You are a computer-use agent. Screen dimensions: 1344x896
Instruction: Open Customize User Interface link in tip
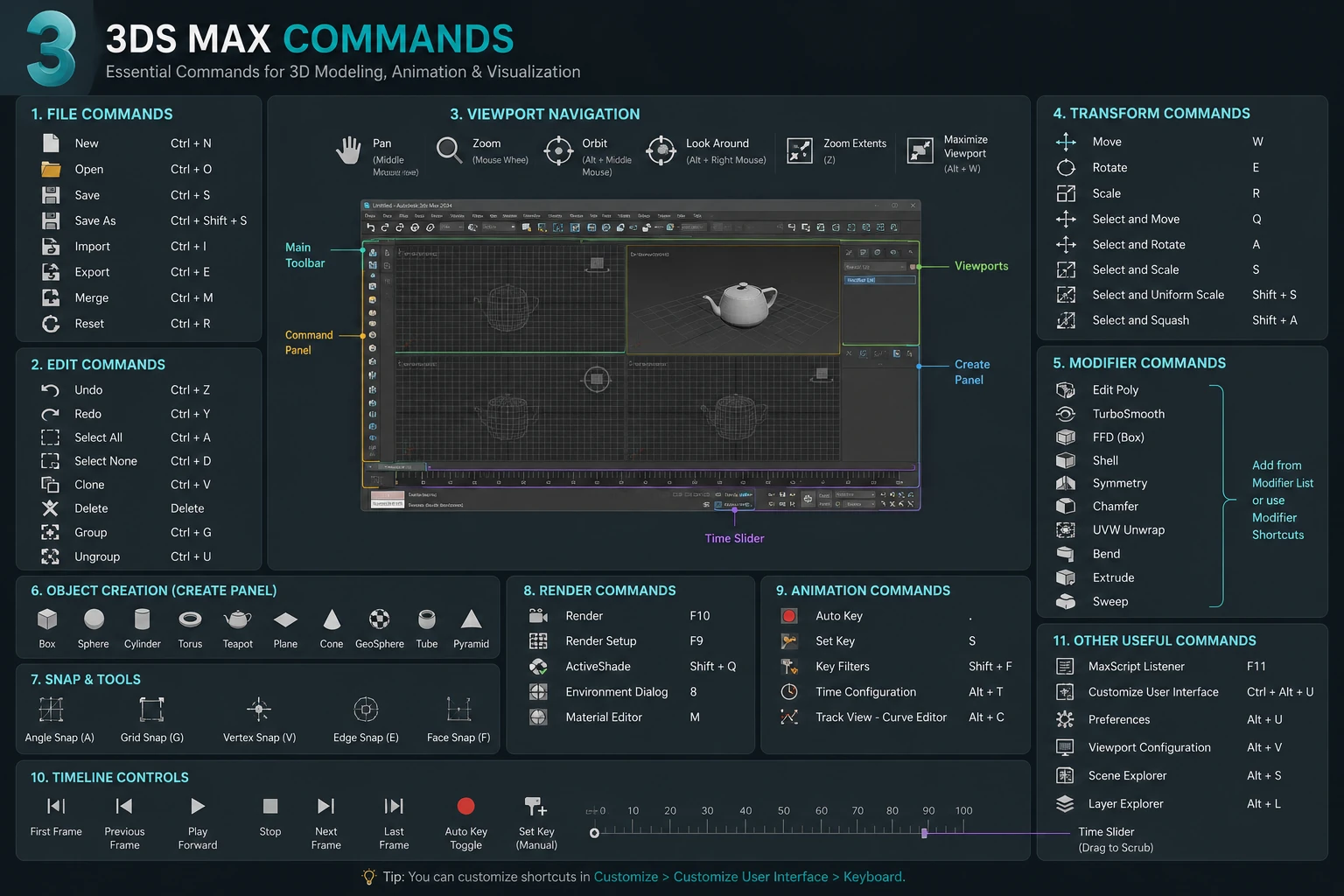point(751,877)
